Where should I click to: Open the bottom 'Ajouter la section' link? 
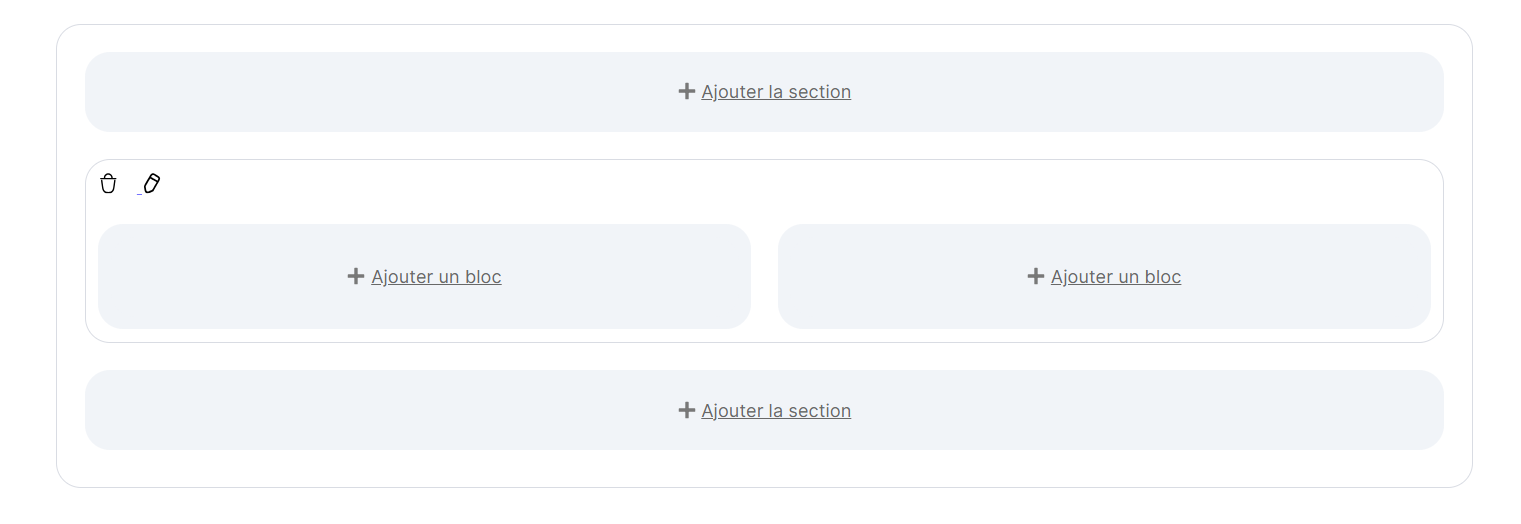[x=776, y=411]
